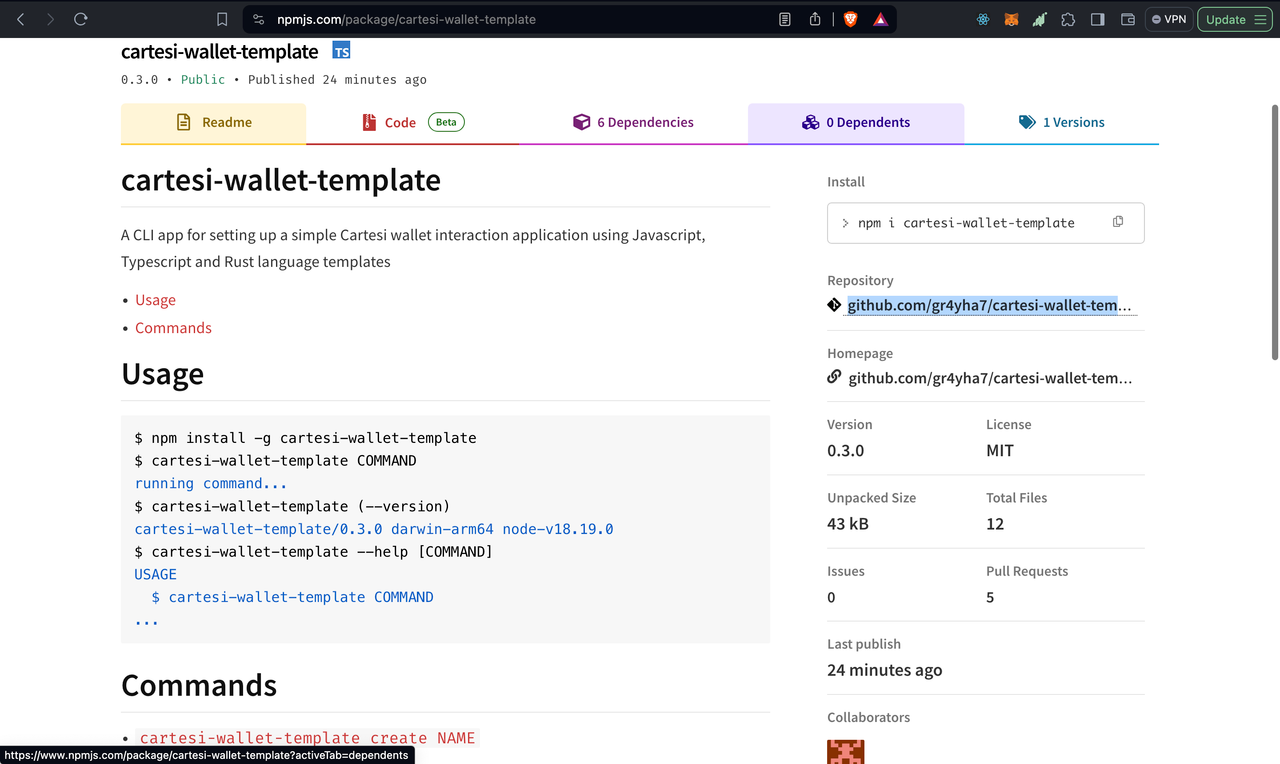Copy the npm install command icon
The image size is (1280, 764).
[x=1118, y=222]
